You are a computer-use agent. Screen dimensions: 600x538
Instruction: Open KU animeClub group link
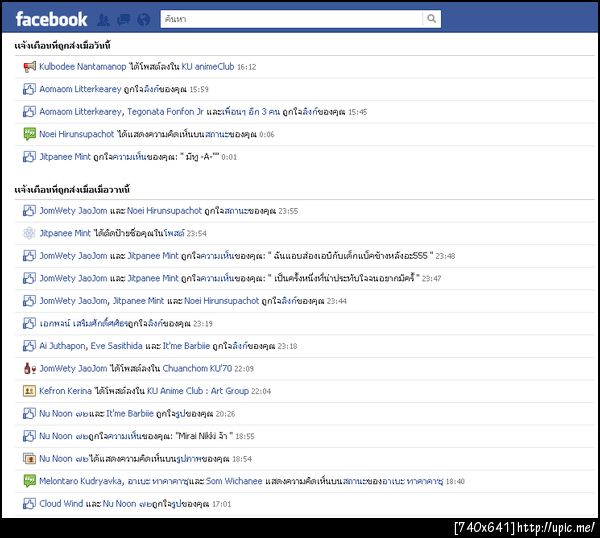point(208,67)
